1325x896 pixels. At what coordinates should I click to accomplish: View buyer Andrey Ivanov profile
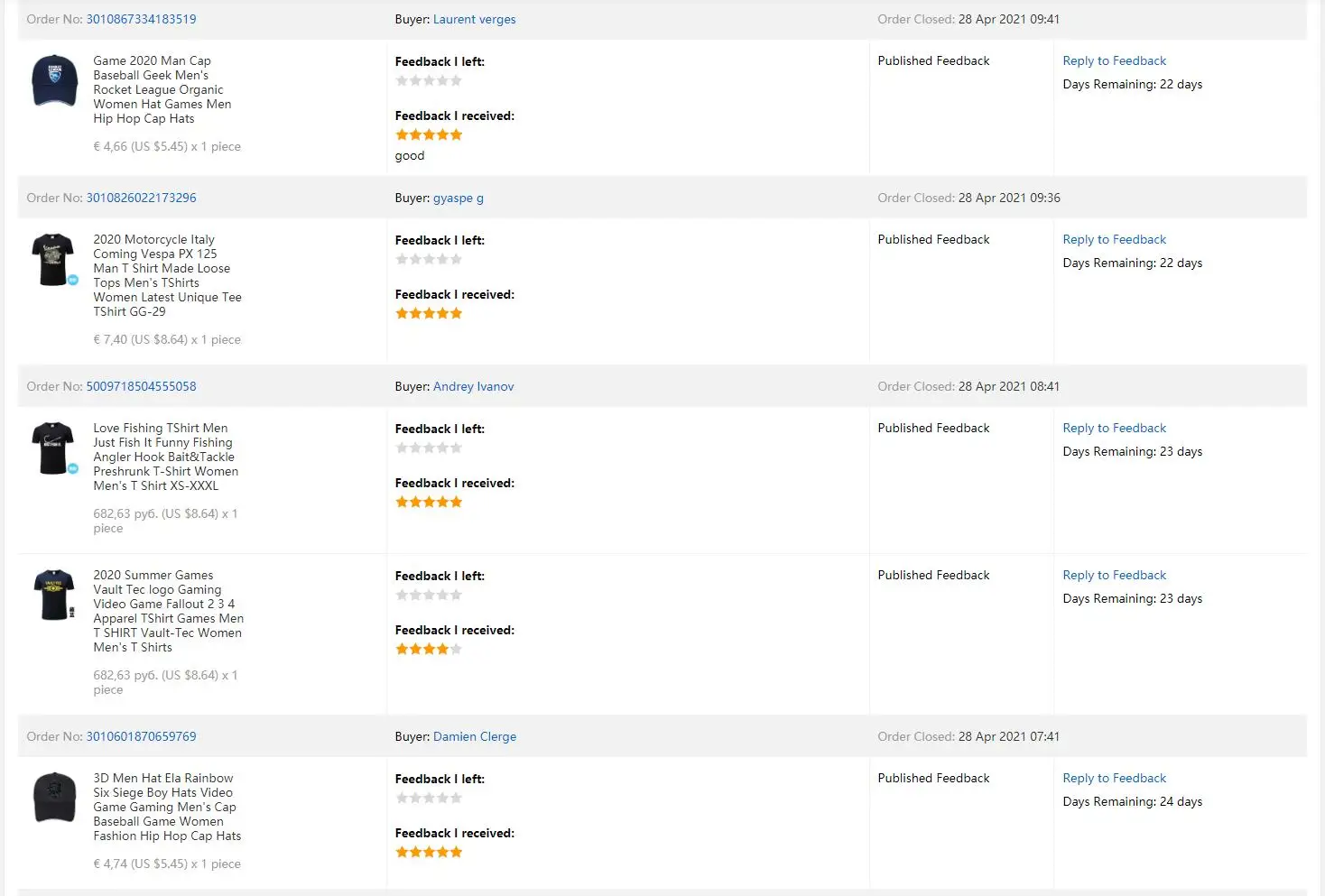tap(473, 386)
